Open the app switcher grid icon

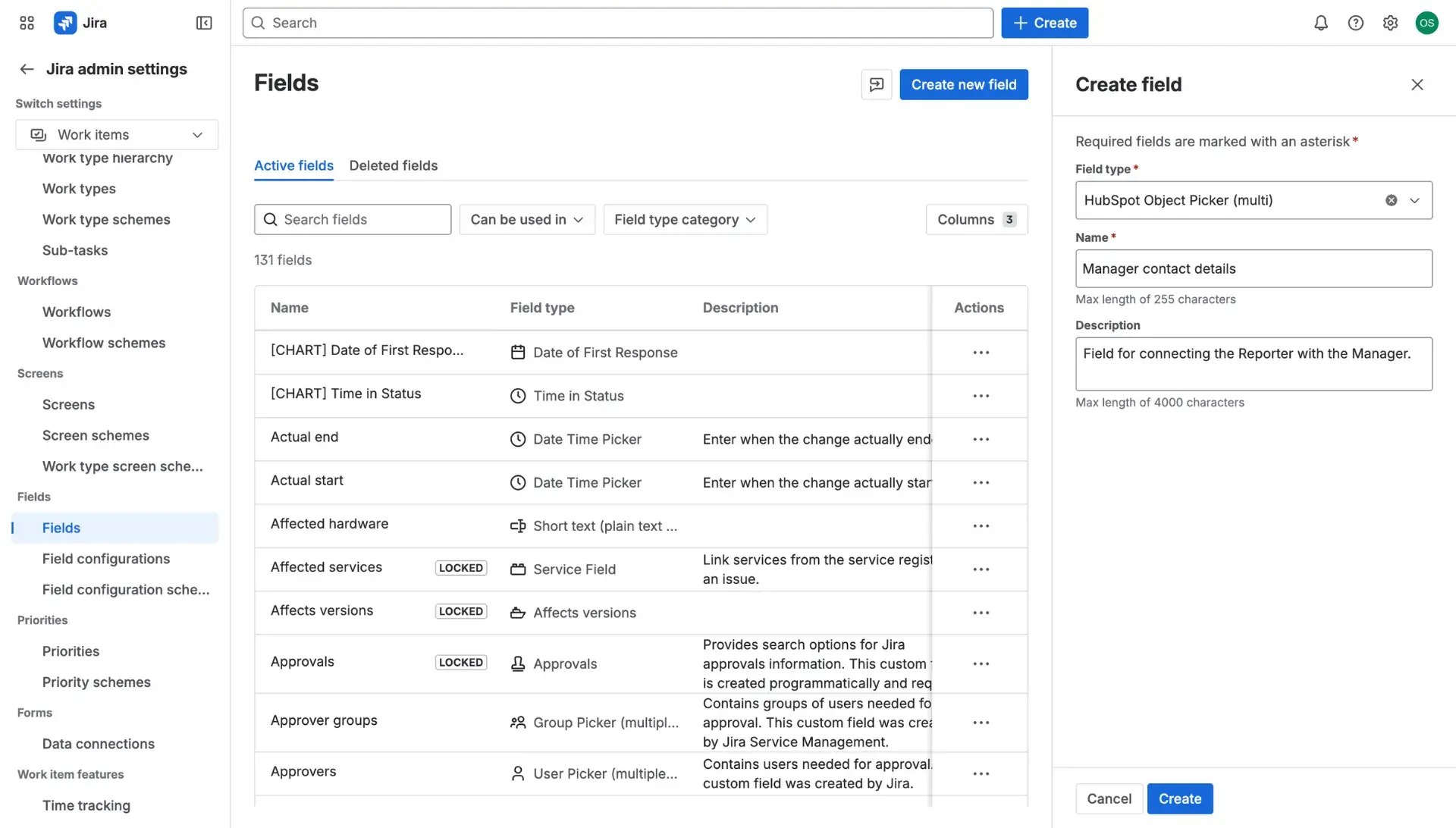(26, 23)
